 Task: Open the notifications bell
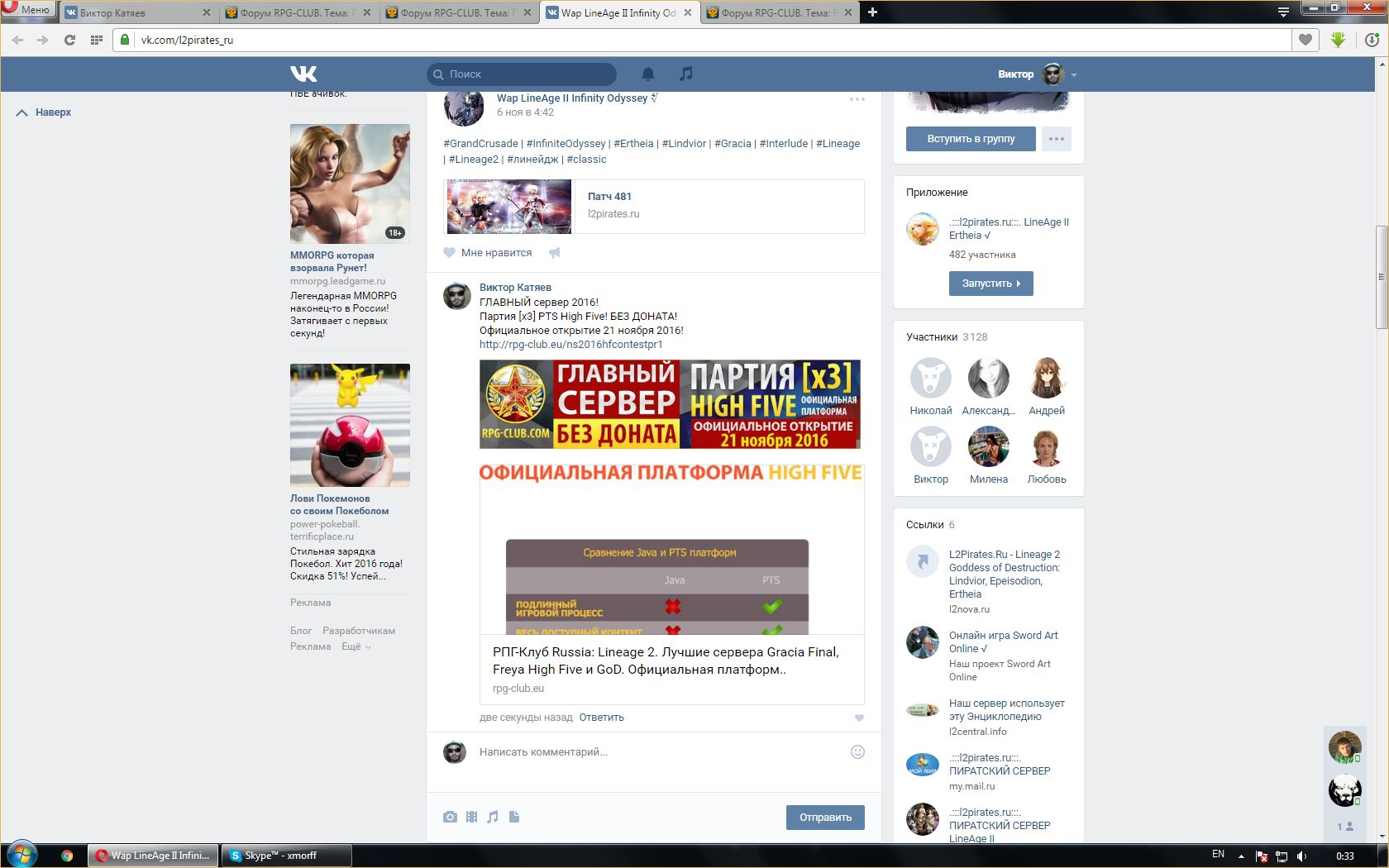pyautogui.click(x=648, y=74)
